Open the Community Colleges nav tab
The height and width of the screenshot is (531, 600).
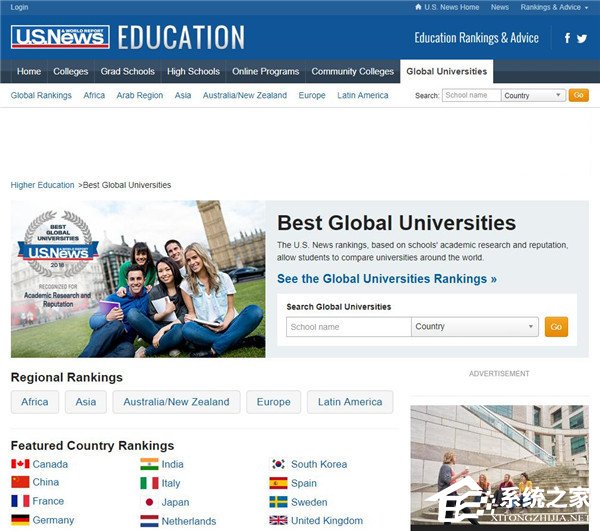[352, 72]
